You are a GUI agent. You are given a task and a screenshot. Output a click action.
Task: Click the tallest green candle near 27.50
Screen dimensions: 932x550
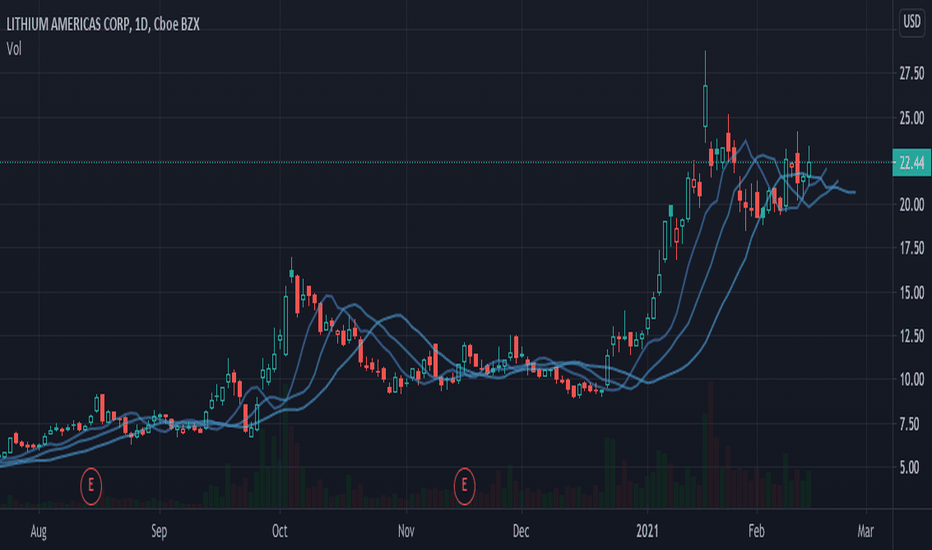coord(706,106)
